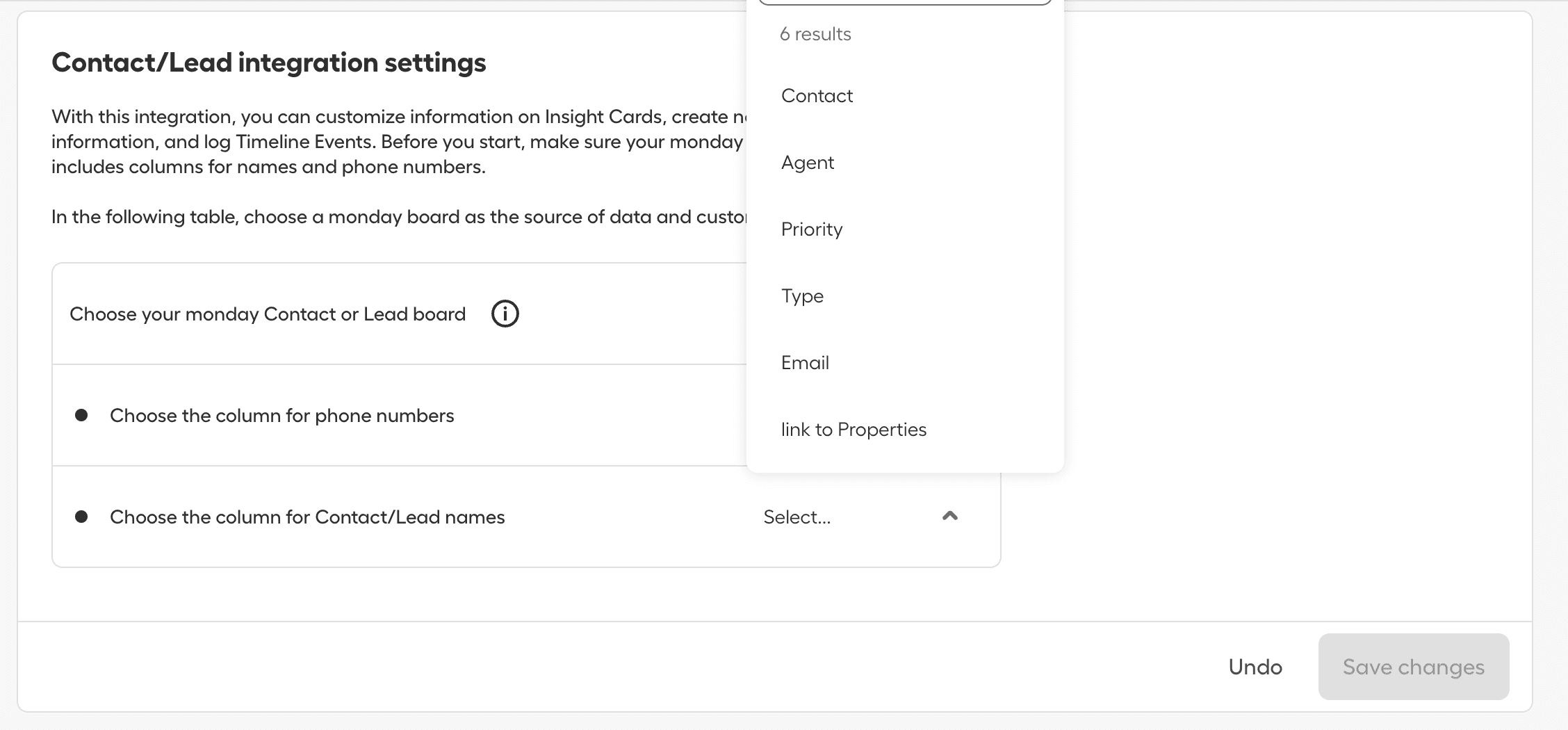Pick the Priority column option
This screenshot has width=1568, height=730.
pos(812,229)
